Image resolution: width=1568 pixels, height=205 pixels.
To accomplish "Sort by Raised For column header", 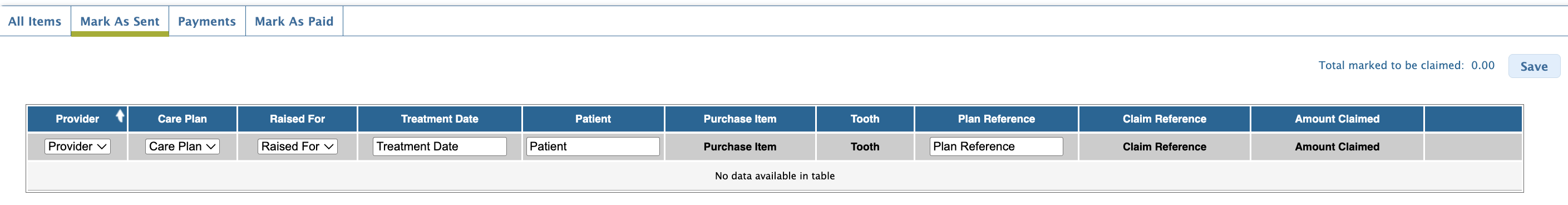I will (297, 119).
